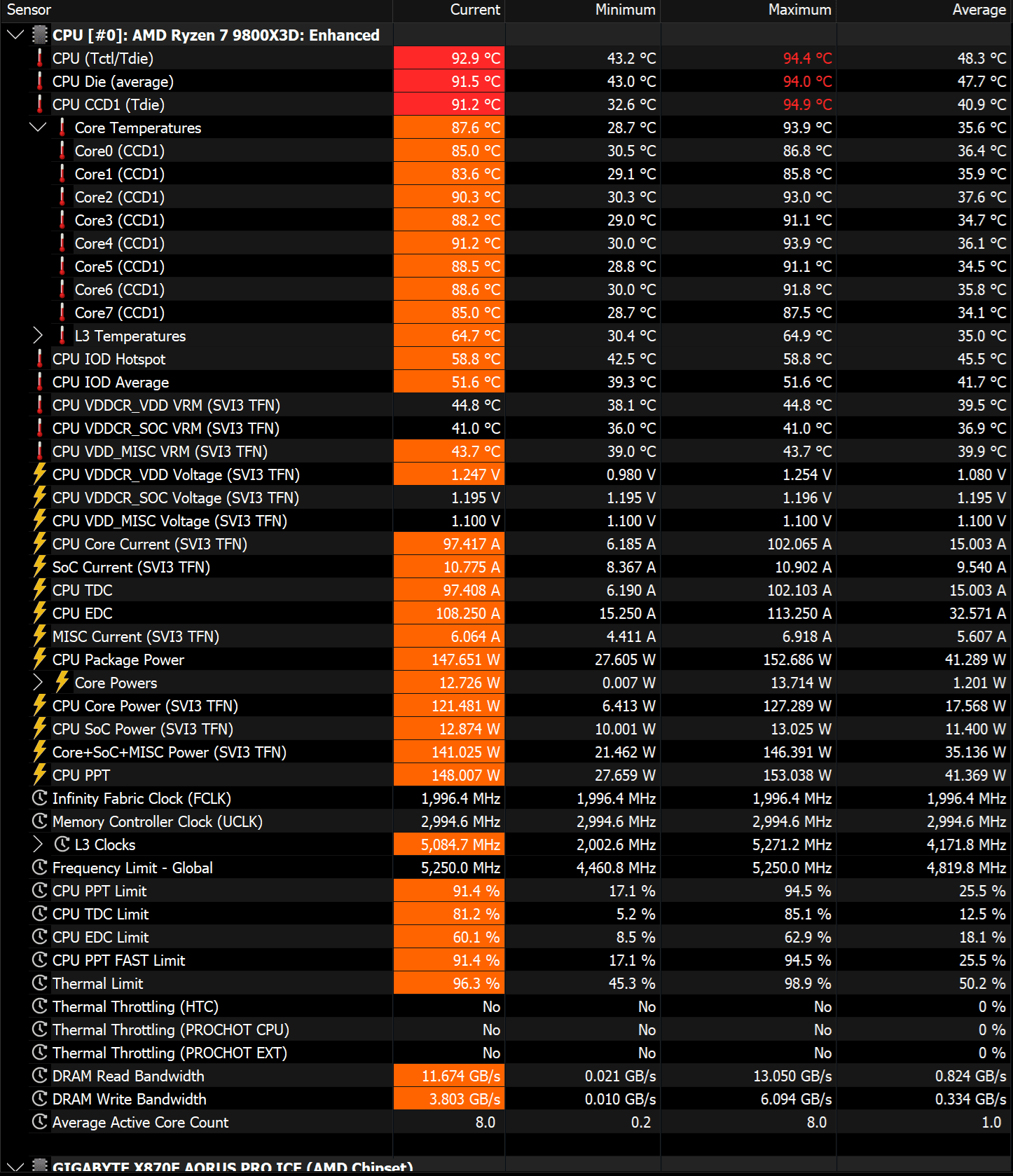The height and width of the screenshot is (1176, 1013).
Task: Click the 92.9 °C current Tctl/Tdie value
Action: coord(476,58)
